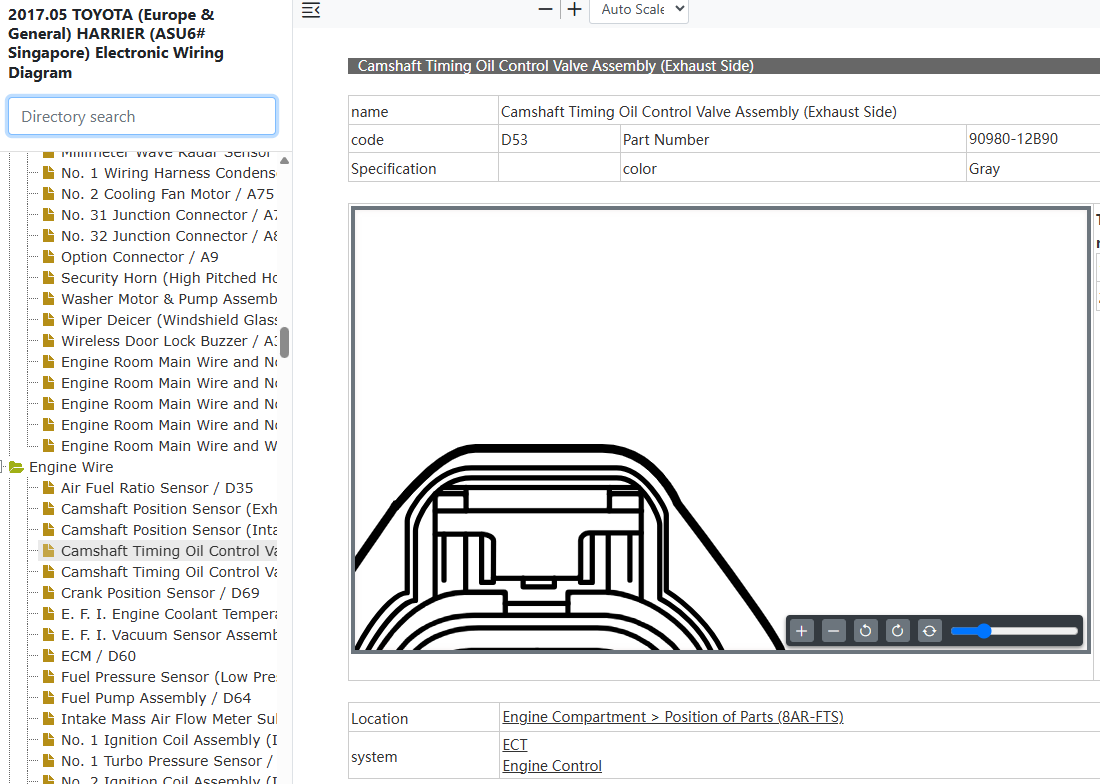1100x784 pixels.
Task: Click file icon beside No. 1 Turbo Pressure Sensor
Action: tap(48, 761)
